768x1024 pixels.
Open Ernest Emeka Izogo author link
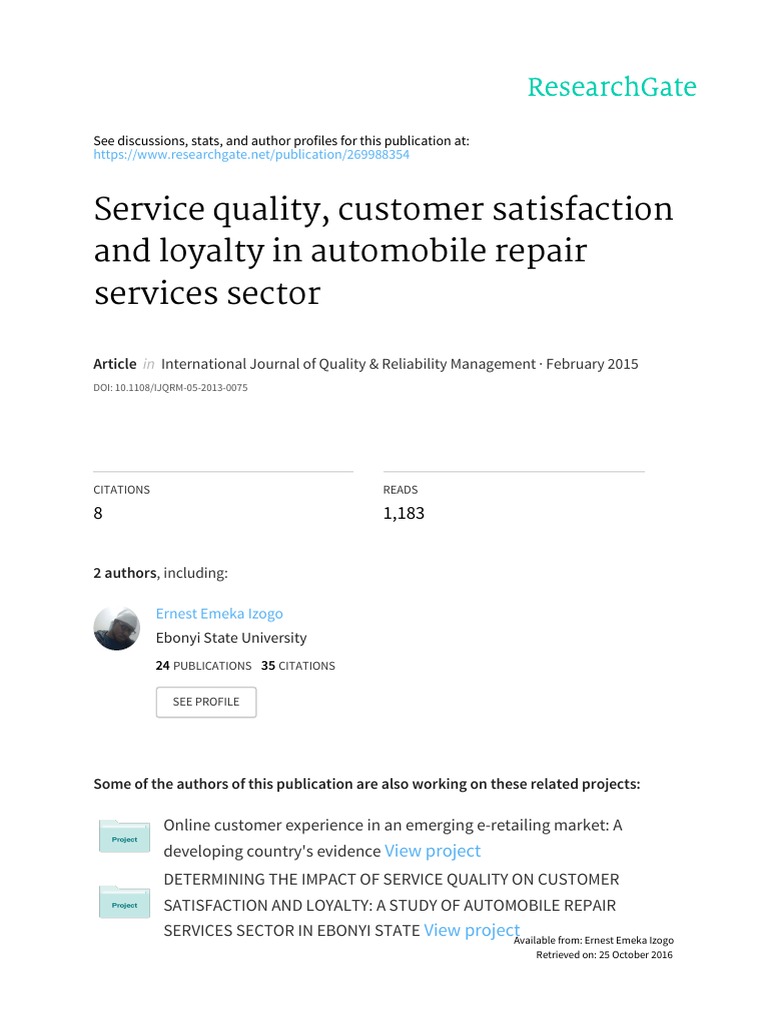[219, 614]
